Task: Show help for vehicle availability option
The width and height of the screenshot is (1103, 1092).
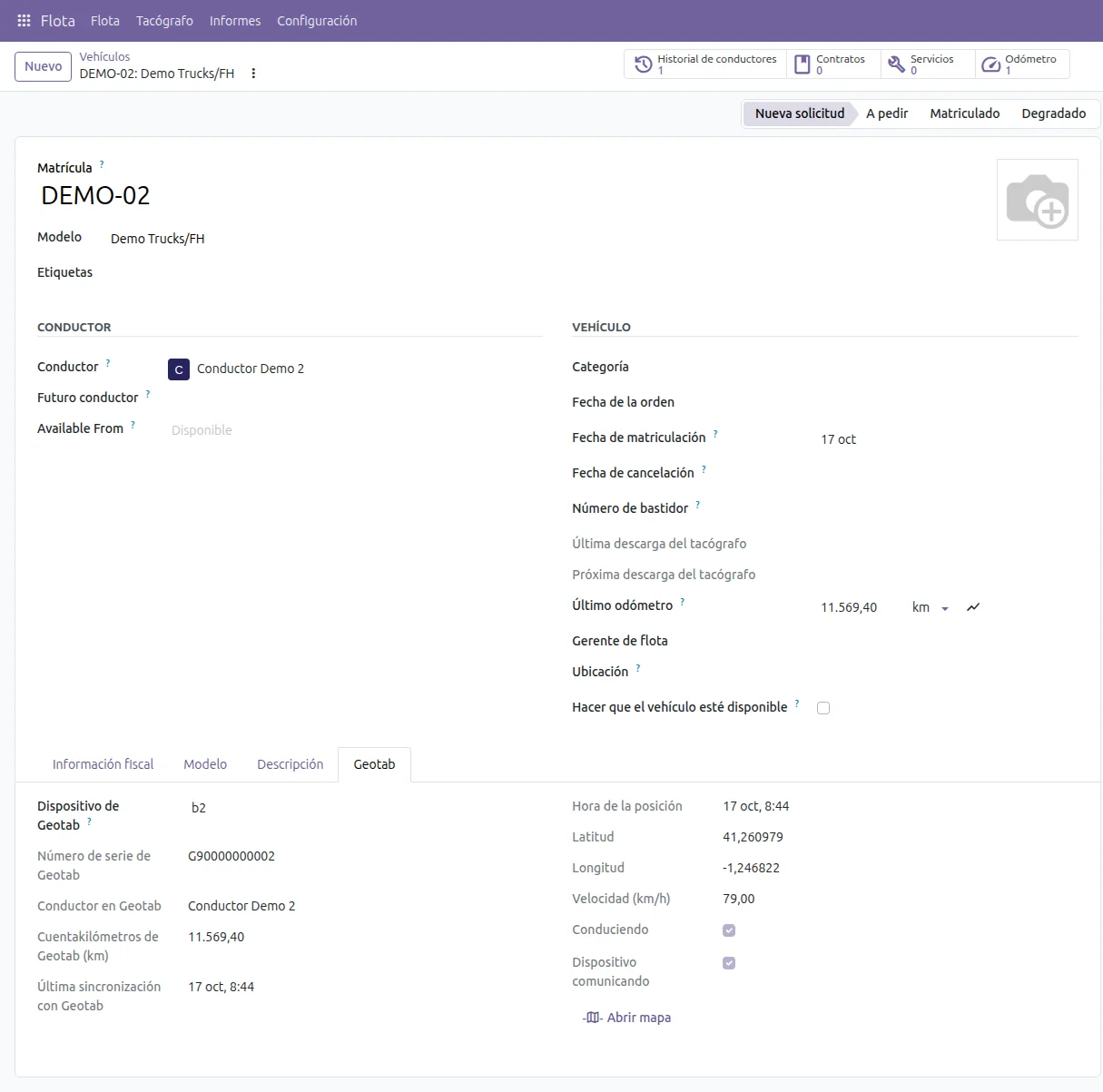Action: pos(797,703)
